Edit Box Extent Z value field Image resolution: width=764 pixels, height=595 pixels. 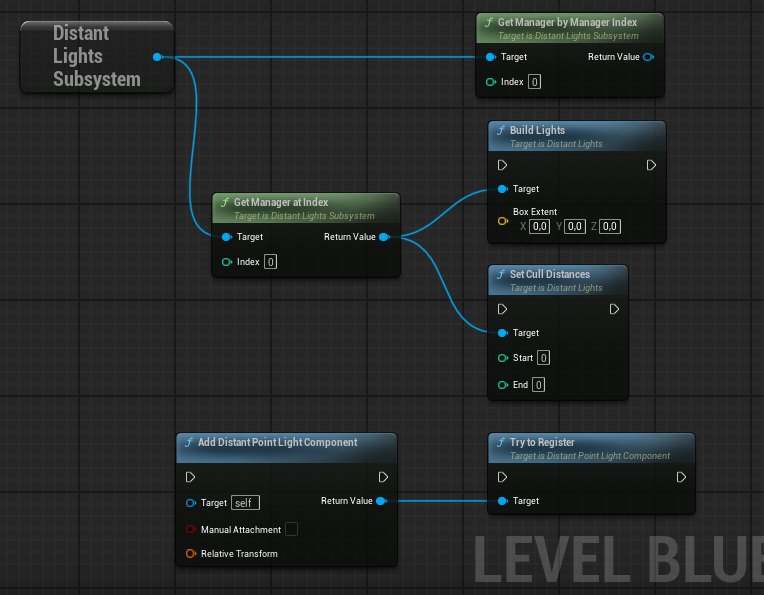click(x=610, y=226)
